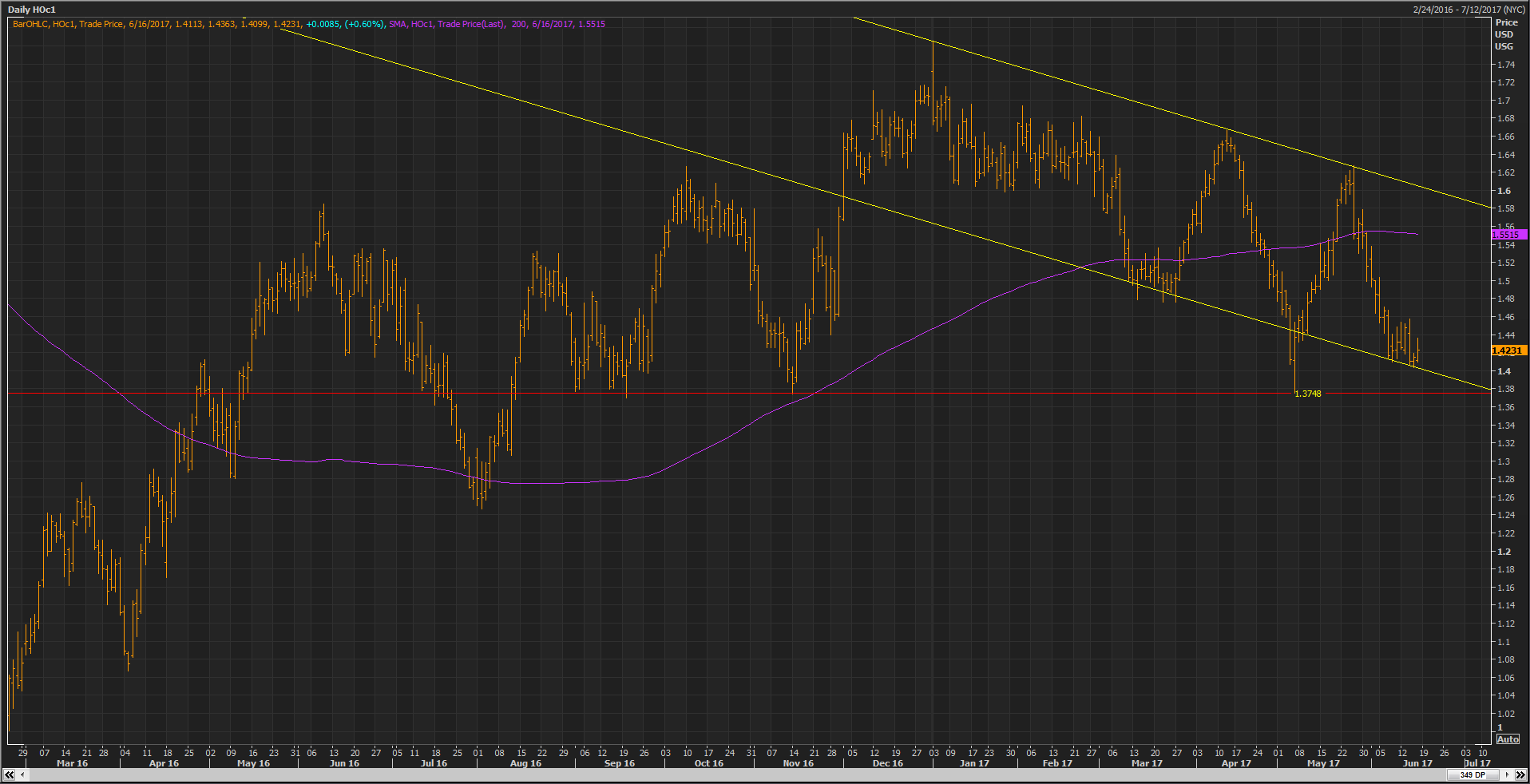Click the Oct 16 month label
Screen dimensions: 1530x784
[x=708, y=763]
